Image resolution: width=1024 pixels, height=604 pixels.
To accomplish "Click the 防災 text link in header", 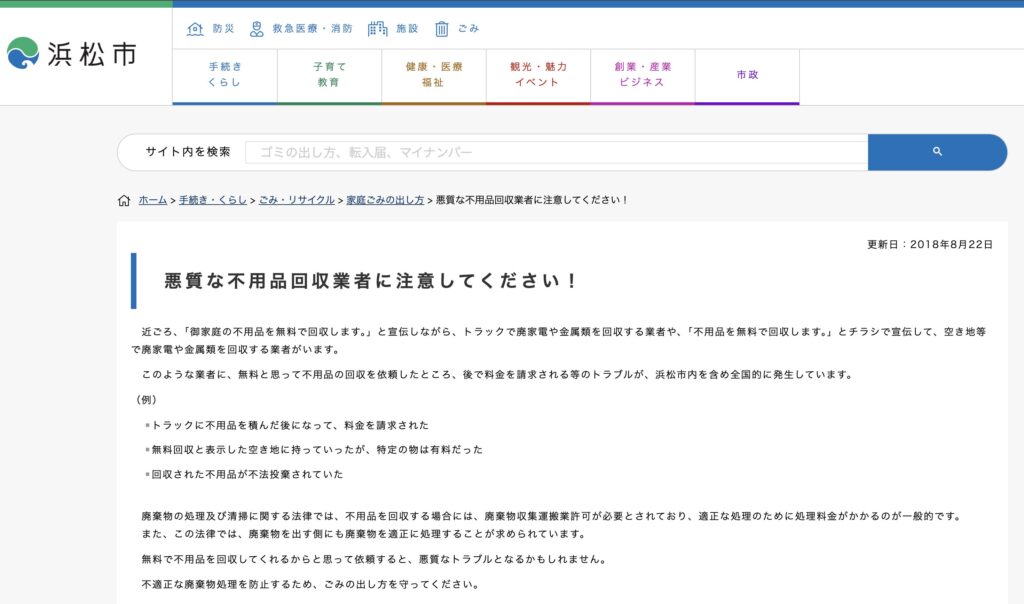I will pyautogui.click(x=223, y=29).
